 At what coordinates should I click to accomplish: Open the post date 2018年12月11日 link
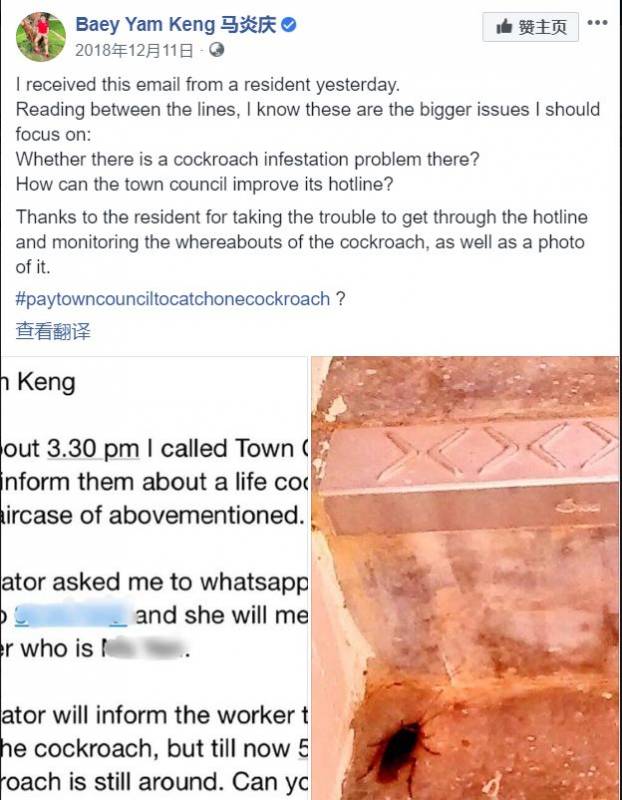134,50
